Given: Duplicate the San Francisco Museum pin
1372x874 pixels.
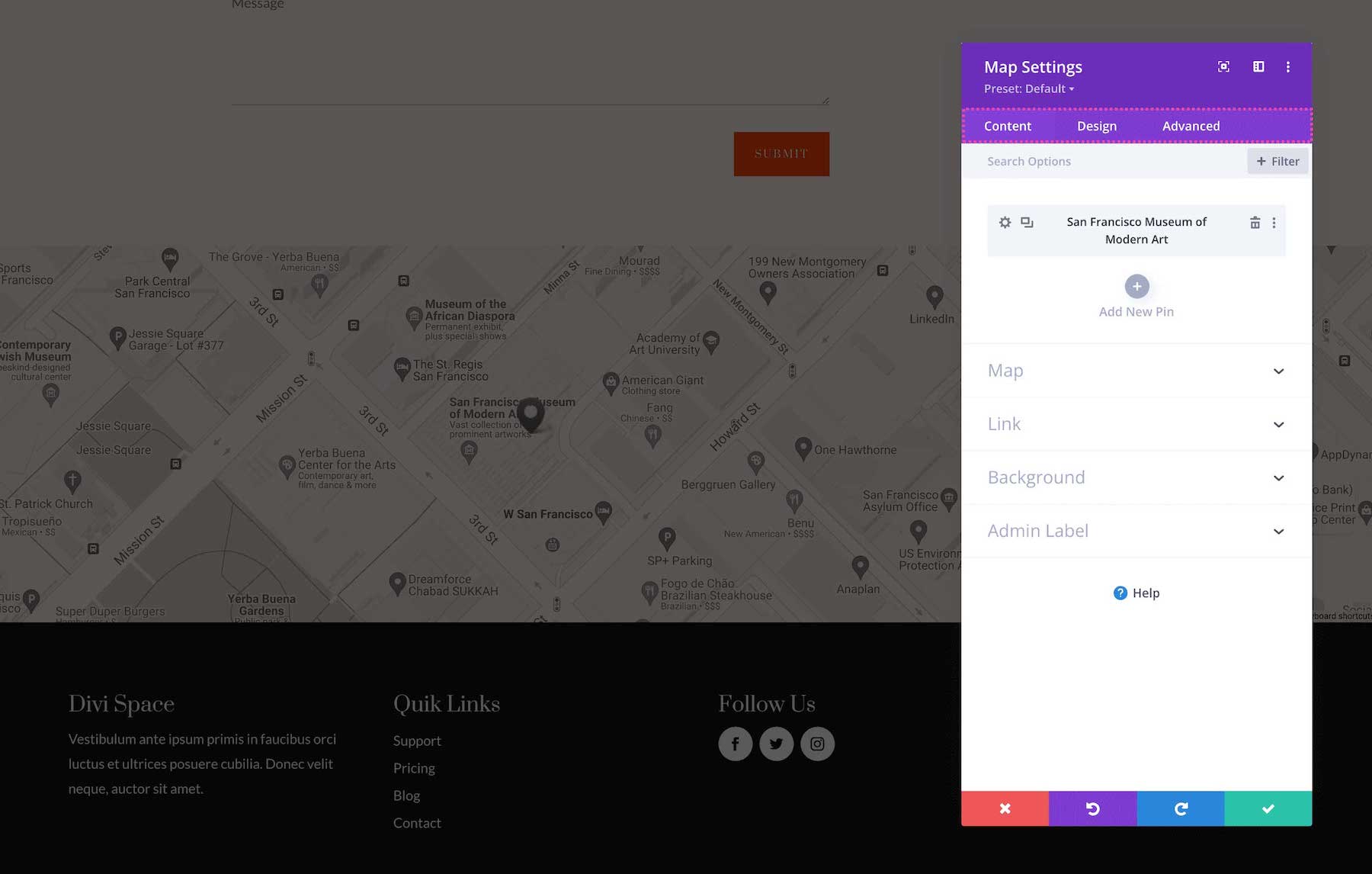Looking at the screenshot, I should [x=1027, y=222].
